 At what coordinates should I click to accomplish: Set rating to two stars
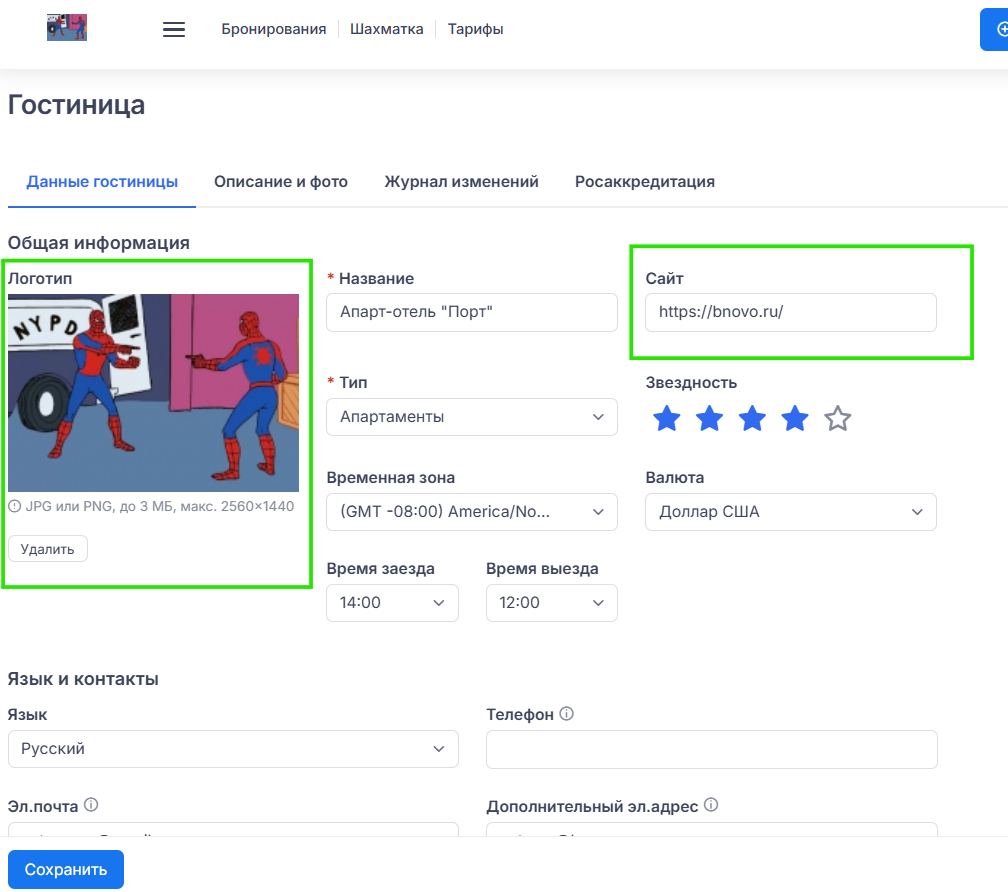coord(709,419)
